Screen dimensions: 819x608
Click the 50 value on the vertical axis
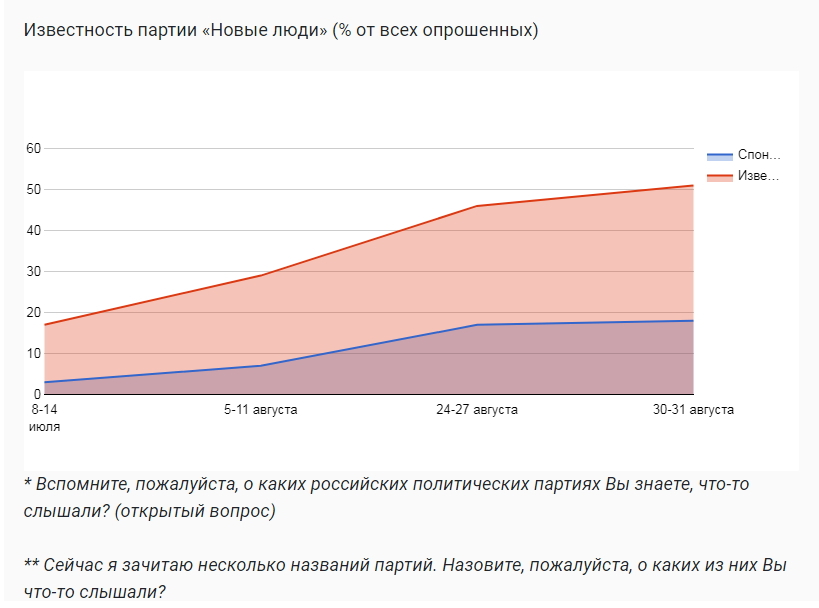tap(33, 190)
